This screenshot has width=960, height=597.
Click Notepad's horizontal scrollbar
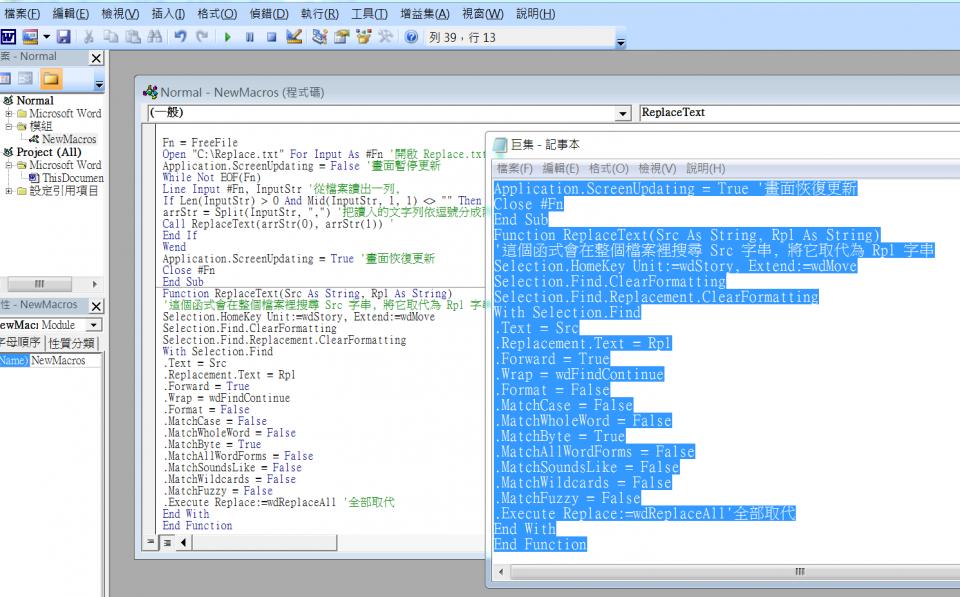[798, 571]
